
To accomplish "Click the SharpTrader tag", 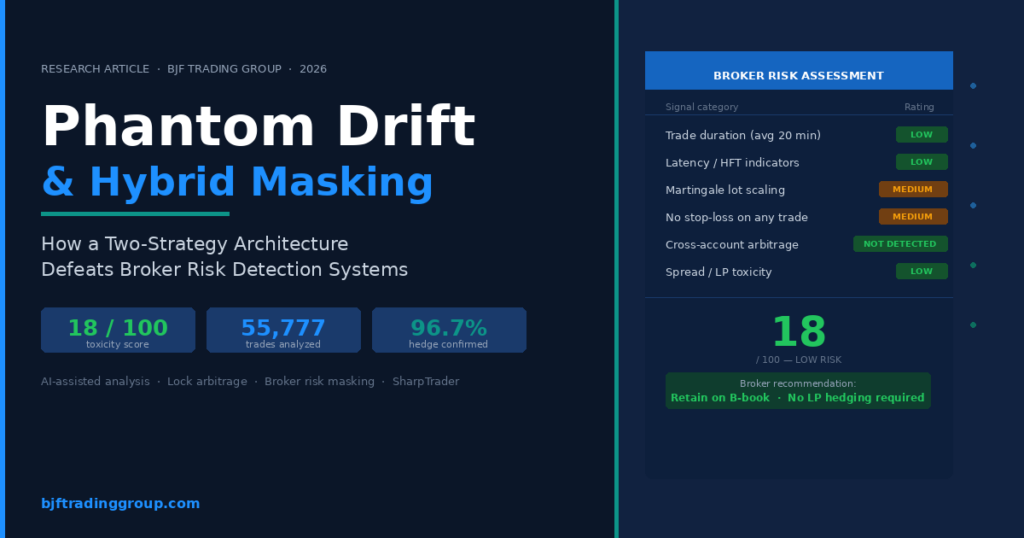I will pos(426,381).
